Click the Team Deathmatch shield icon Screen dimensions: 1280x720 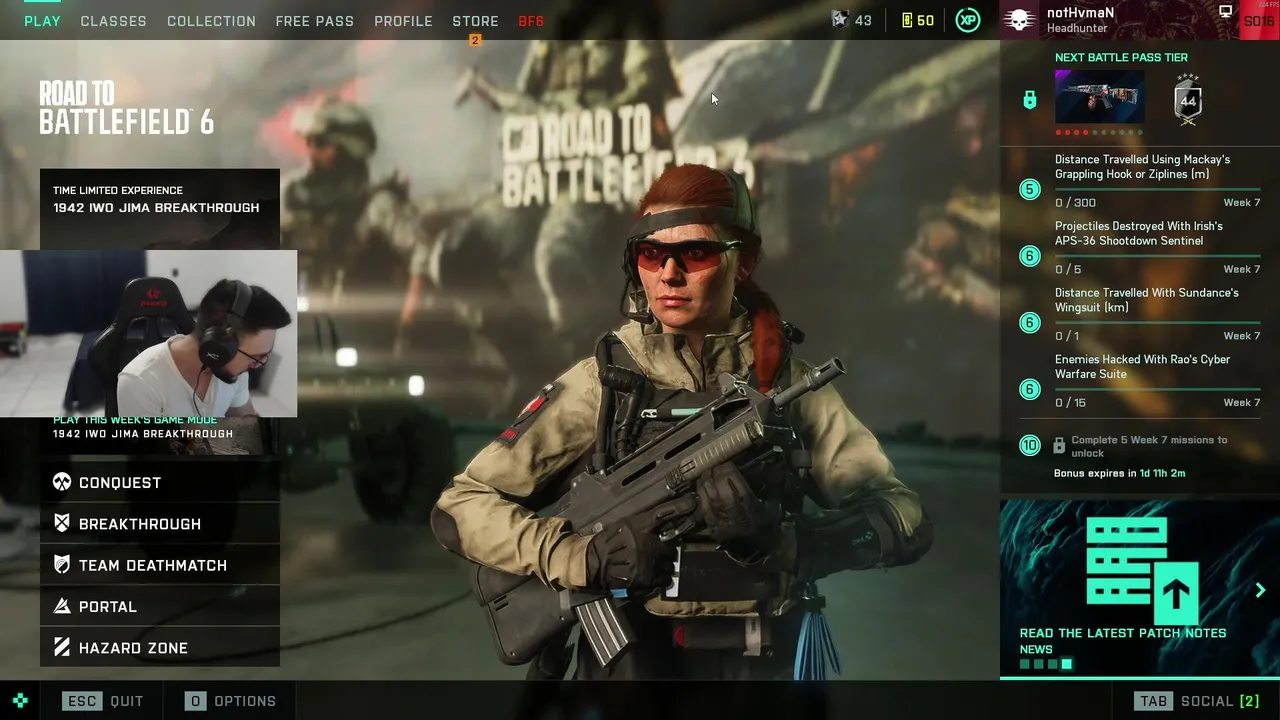(62, 565)
